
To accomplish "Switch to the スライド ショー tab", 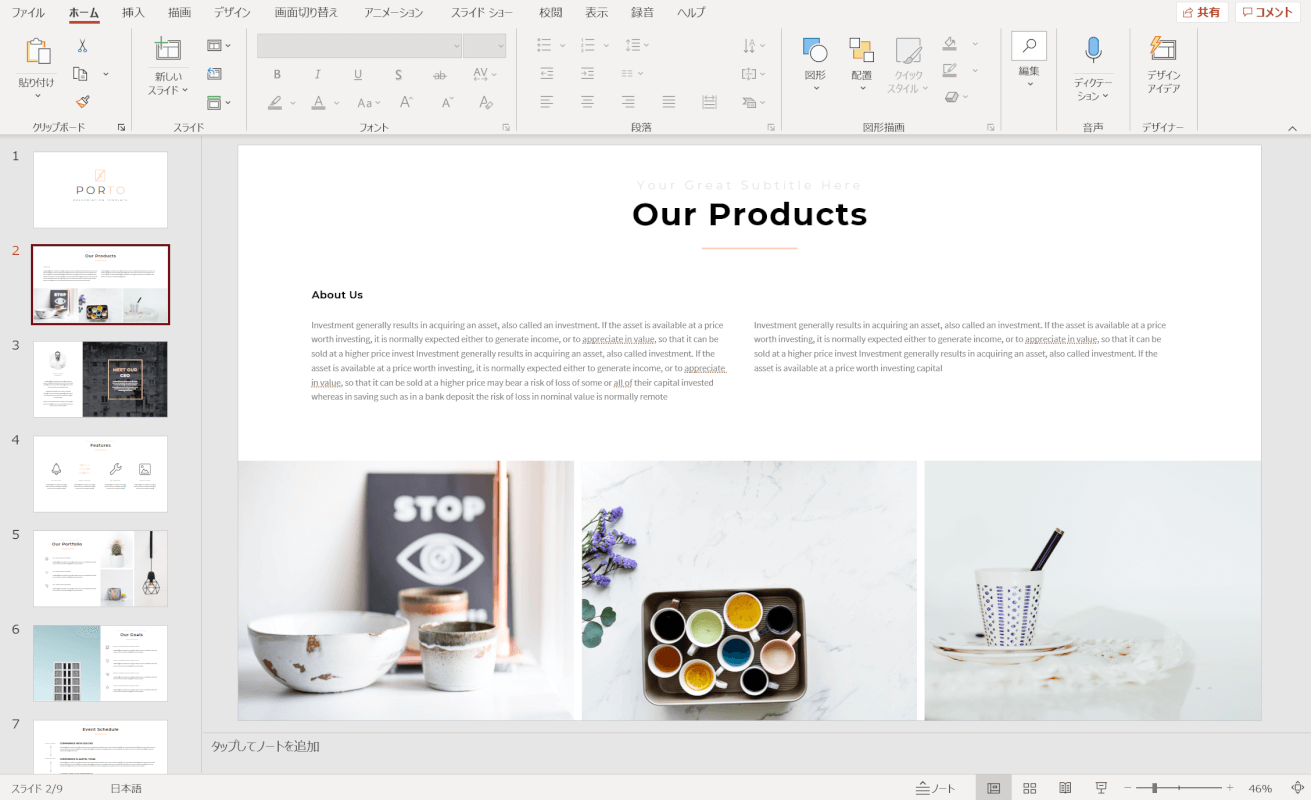I will pos(481,13).
